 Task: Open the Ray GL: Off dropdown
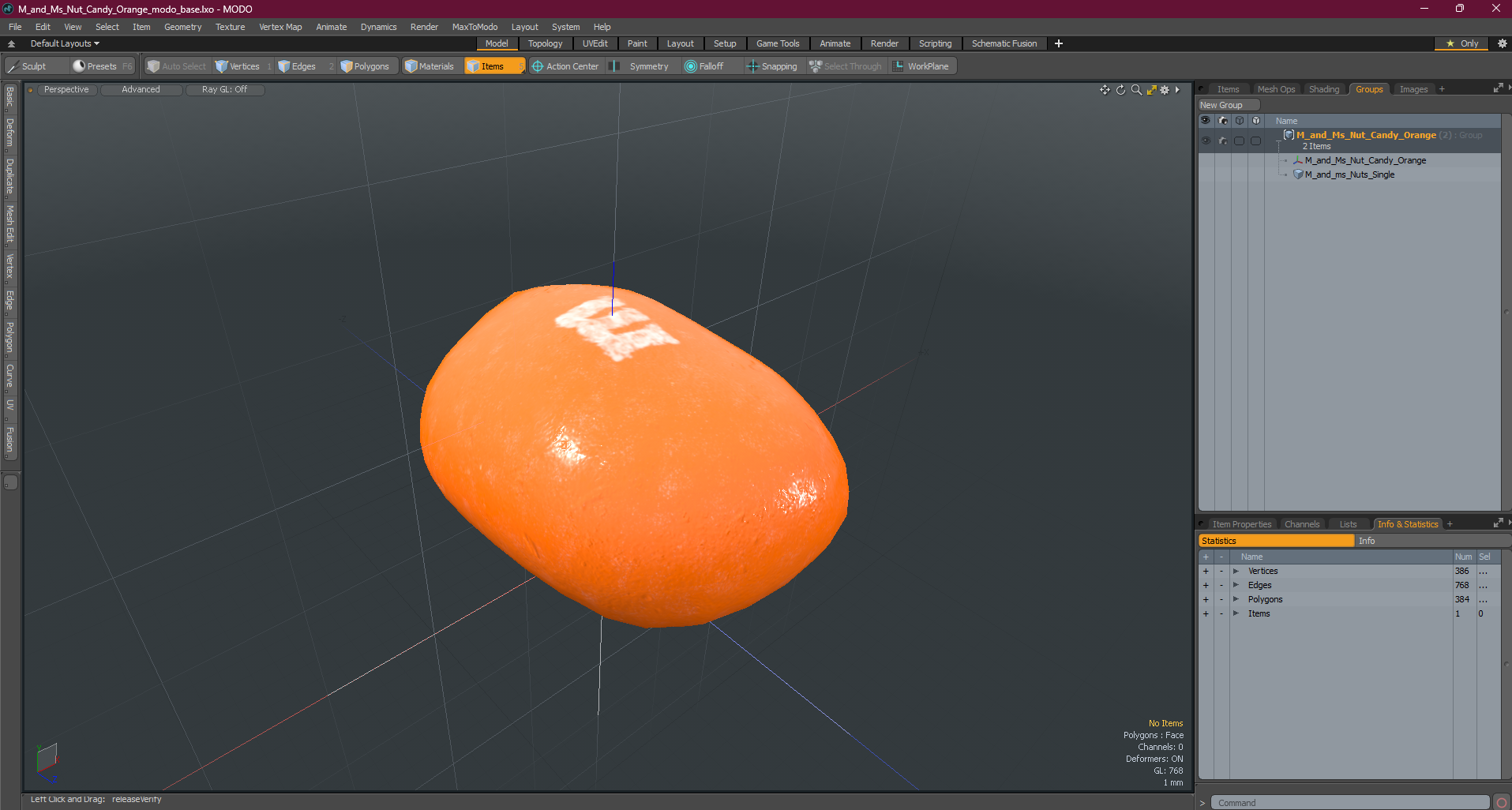(x=224, y=90)
